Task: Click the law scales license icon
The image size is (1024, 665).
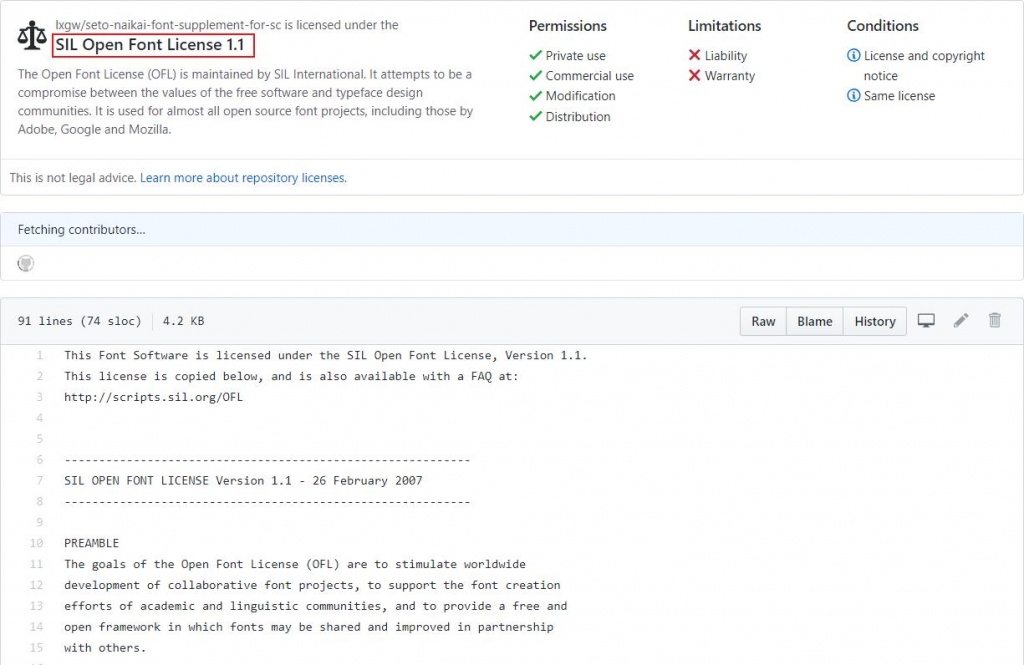Action: (32, 37)
